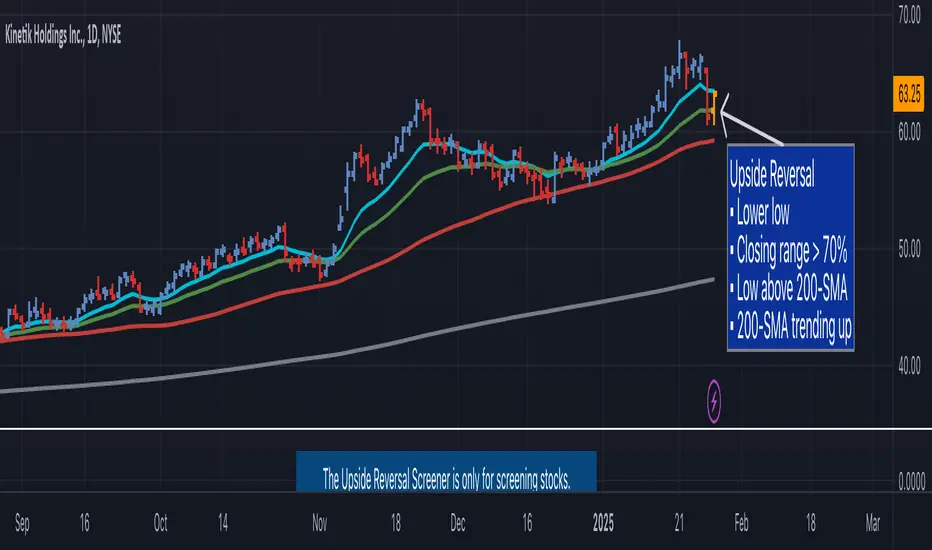Select the Kinetik Holdings Inc. chart title
This screenshot has height=550, width=932.
[x=63, y=36]
